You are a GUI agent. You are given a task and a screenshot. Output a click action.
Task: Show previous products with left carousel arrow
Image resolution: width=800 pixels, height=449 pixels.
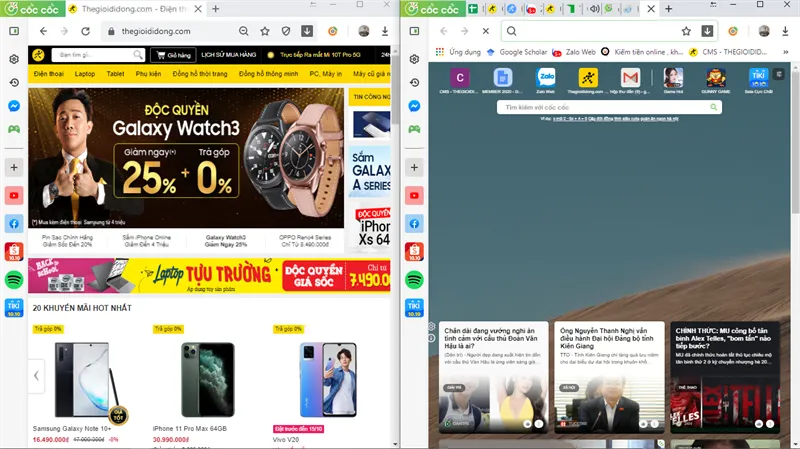coord(37,376)
